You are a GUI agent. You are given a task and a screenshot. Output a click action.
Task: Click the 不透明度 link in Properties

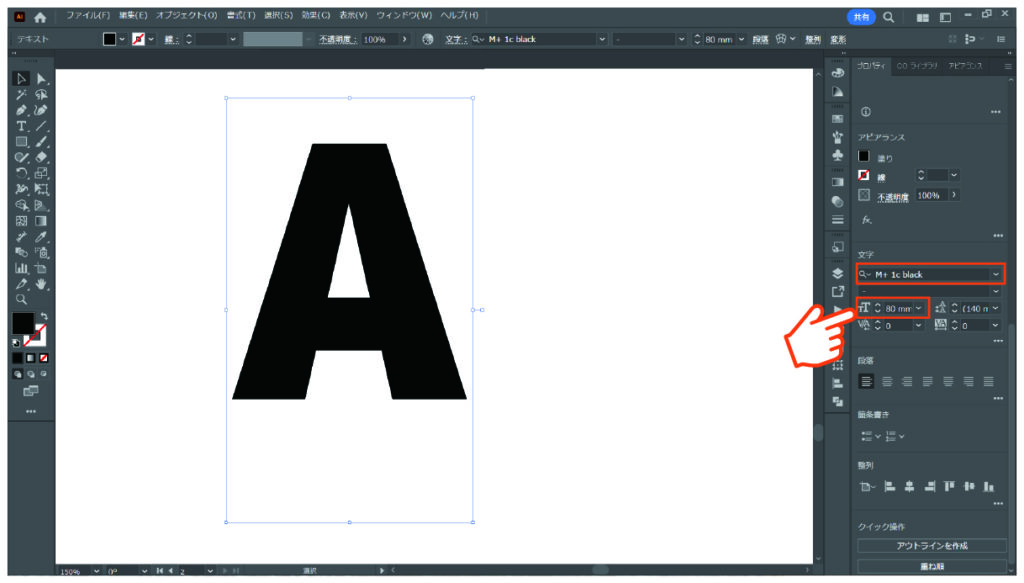pos(893,197)
